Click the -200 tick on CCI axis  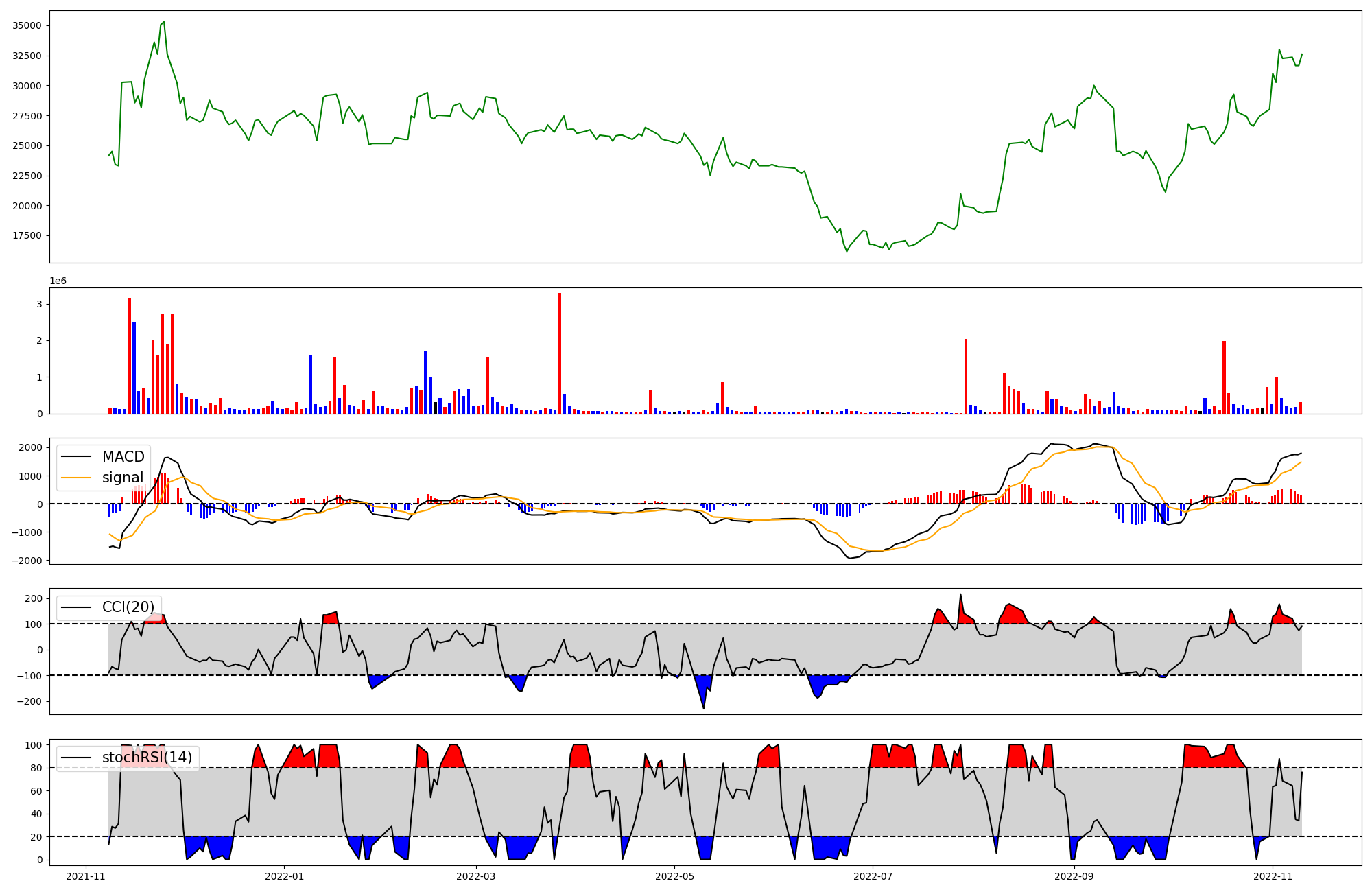[30, 702]
